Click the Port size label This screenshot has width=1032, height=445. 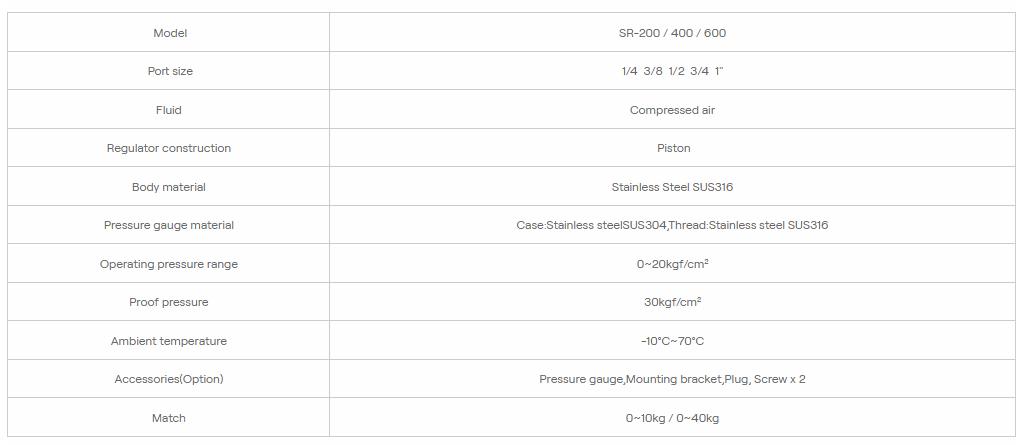tap(170, 72)
